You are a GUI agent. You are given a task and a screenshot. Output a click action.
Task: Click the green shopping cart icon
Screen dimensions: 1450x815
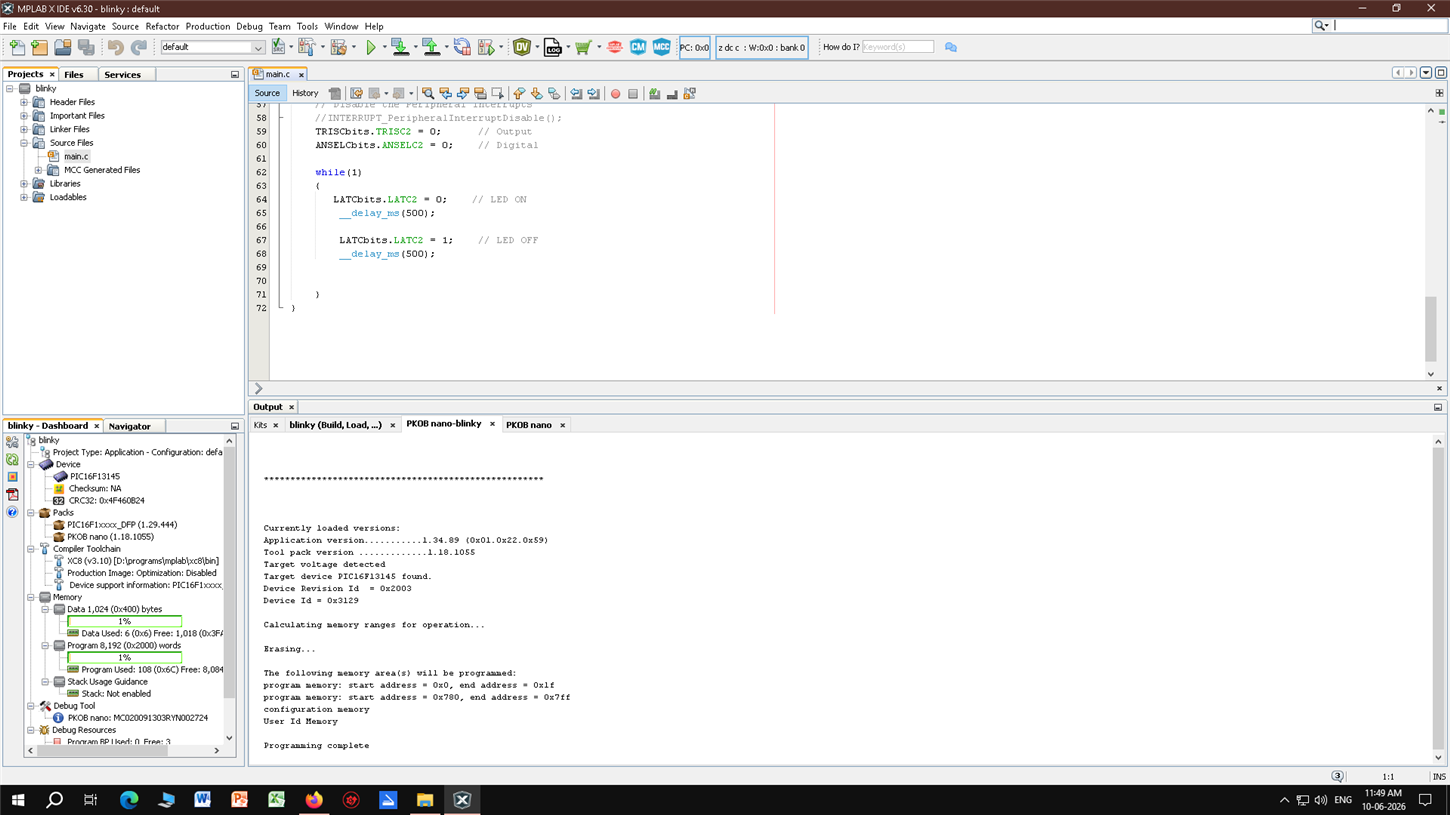click(583, 47)
